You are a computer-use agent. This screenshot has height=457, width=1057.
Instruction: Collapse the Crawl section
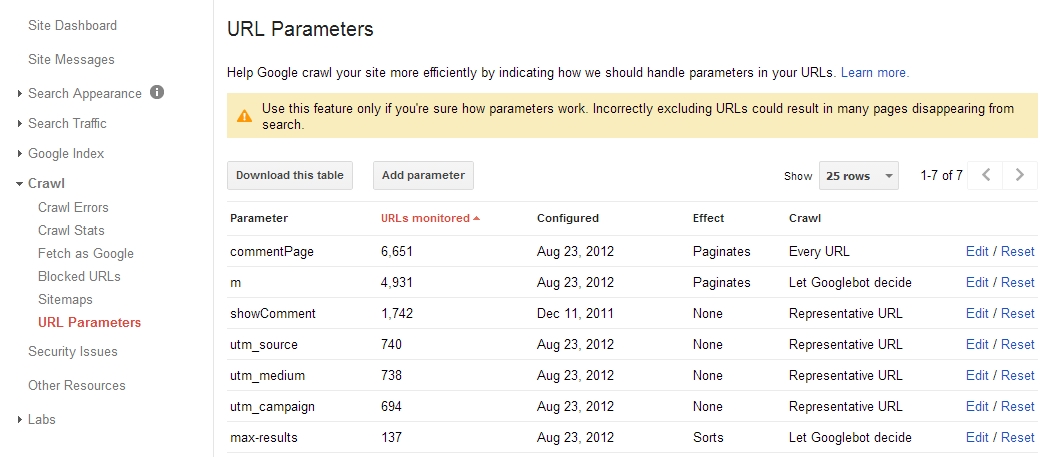[20, 184]
